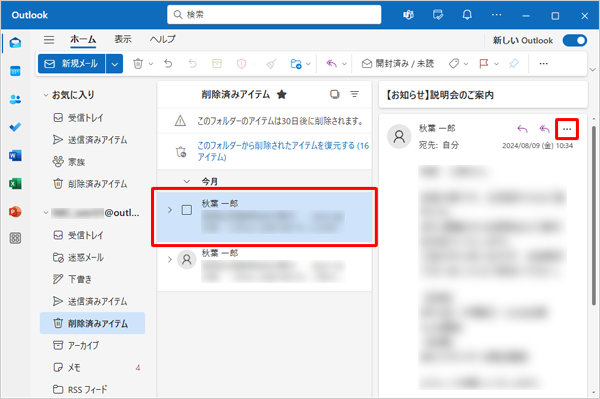Open the To Do checkmark icon
Screen dimensions: 600x399
pyautogui.click(x=15, y=127)
